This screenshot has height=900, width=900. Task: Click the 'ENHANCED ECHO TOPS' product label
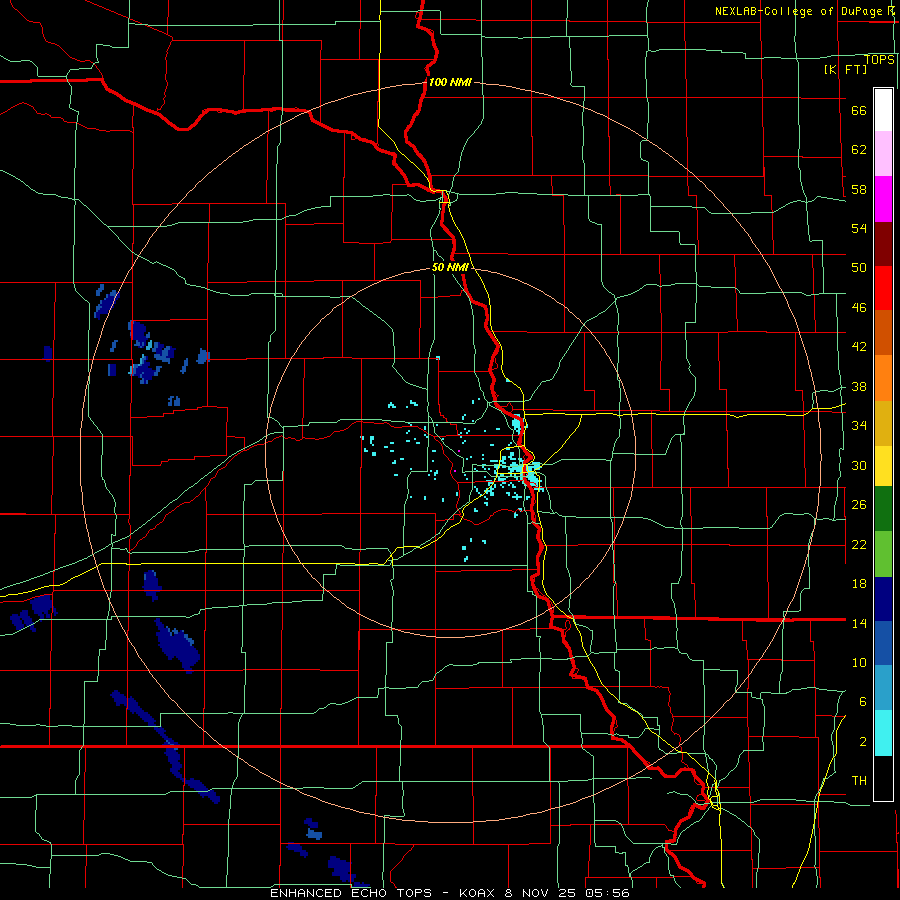[351, 893]
